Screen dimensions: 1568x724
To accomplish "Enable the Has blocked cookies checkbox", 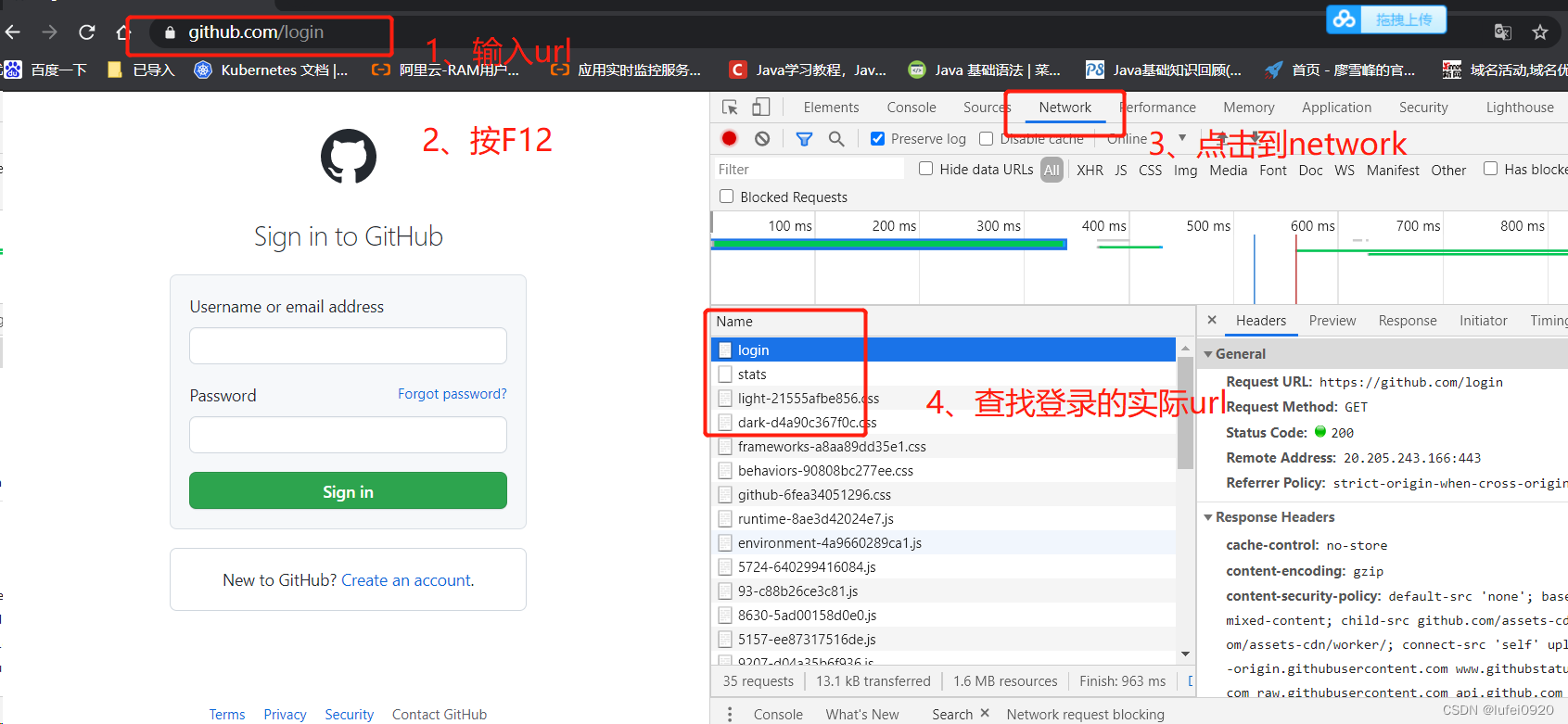I will pos(1490,169).
